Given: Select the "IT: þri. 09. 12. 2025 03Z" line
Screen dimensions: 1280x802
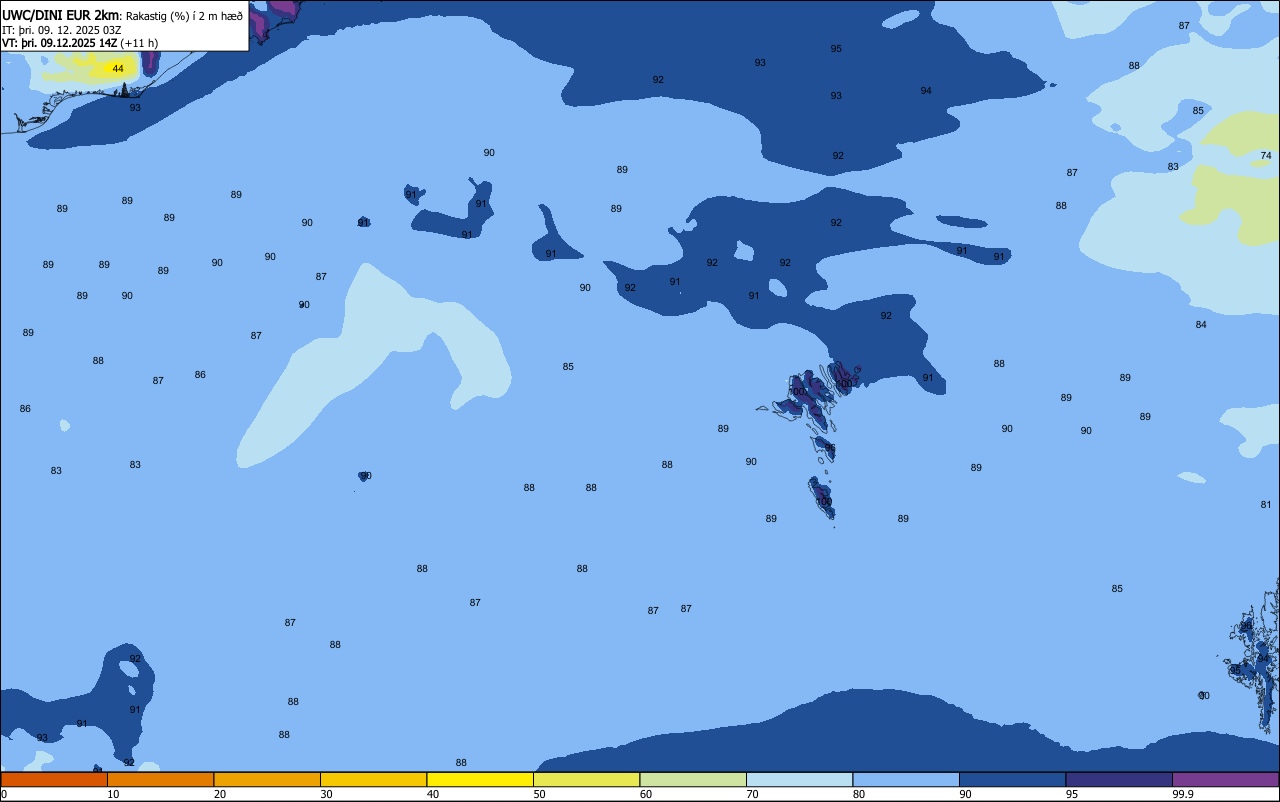Looking at the screenshot, I should click(62, 29).
